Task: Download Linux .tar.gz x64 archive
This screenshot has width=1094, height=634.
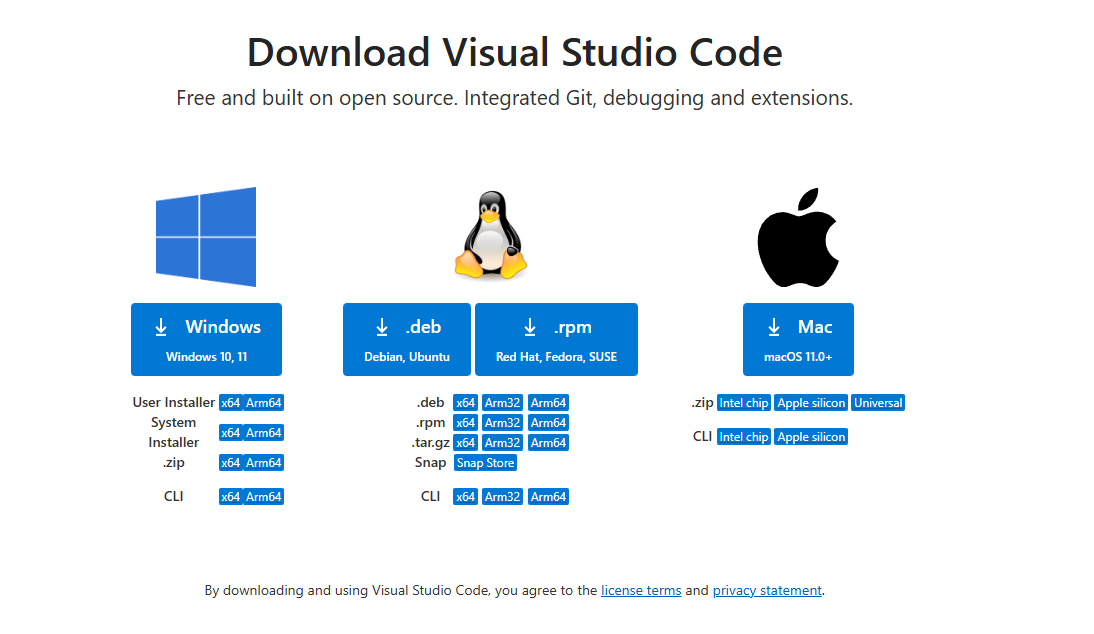Action: pos(465,443)
